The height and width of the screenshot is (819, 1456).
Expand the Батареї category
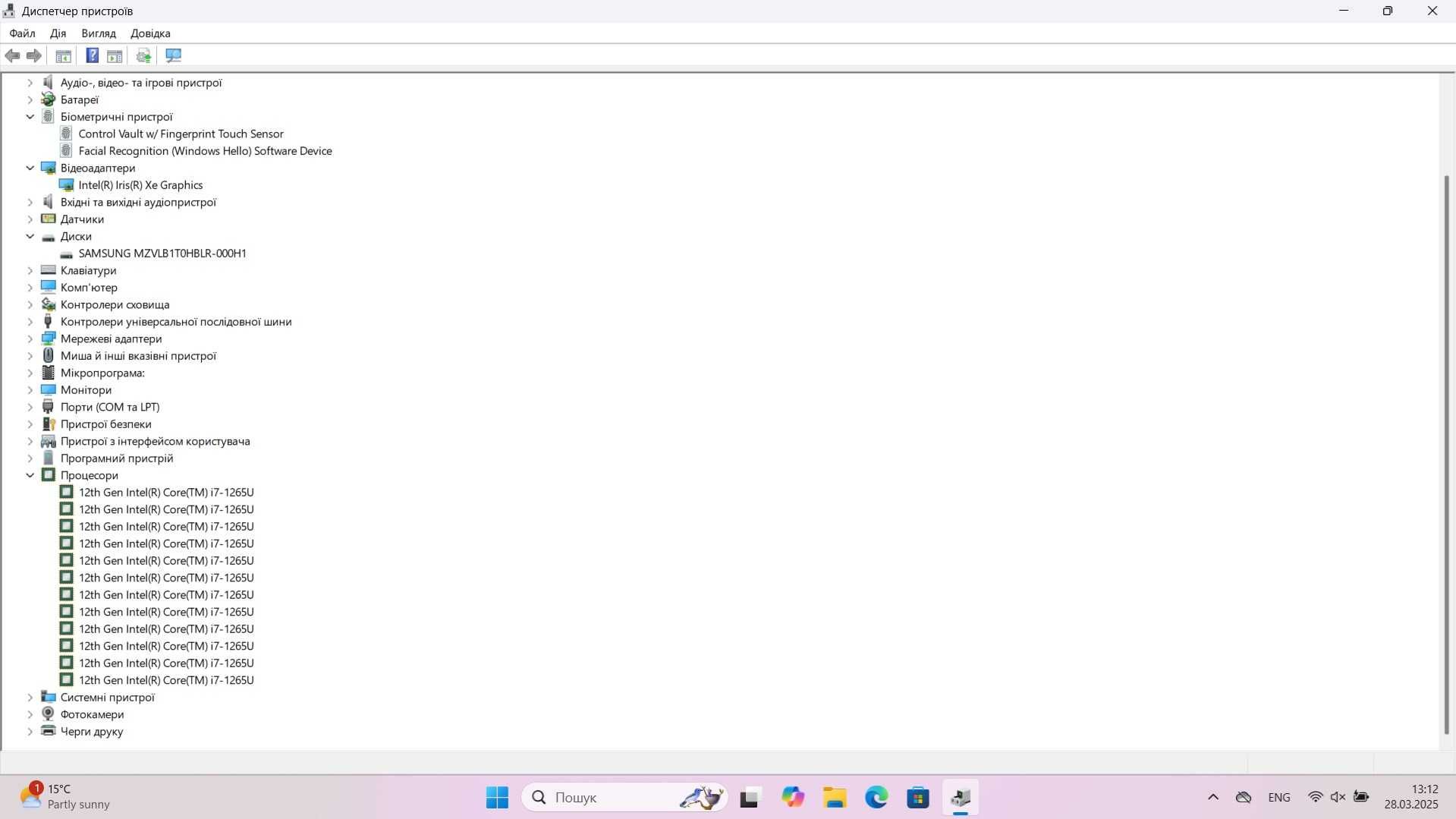click(30, 99)
